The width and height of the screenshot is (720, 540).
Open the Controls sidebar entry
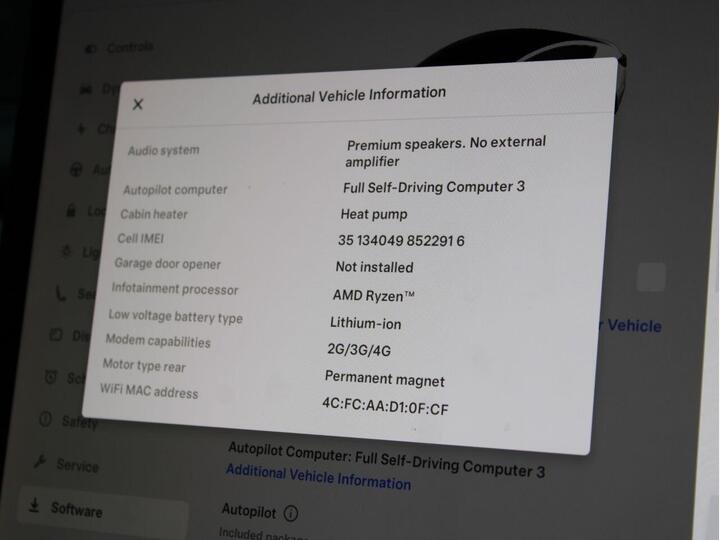pyautogui.click(x=130, y=47)
